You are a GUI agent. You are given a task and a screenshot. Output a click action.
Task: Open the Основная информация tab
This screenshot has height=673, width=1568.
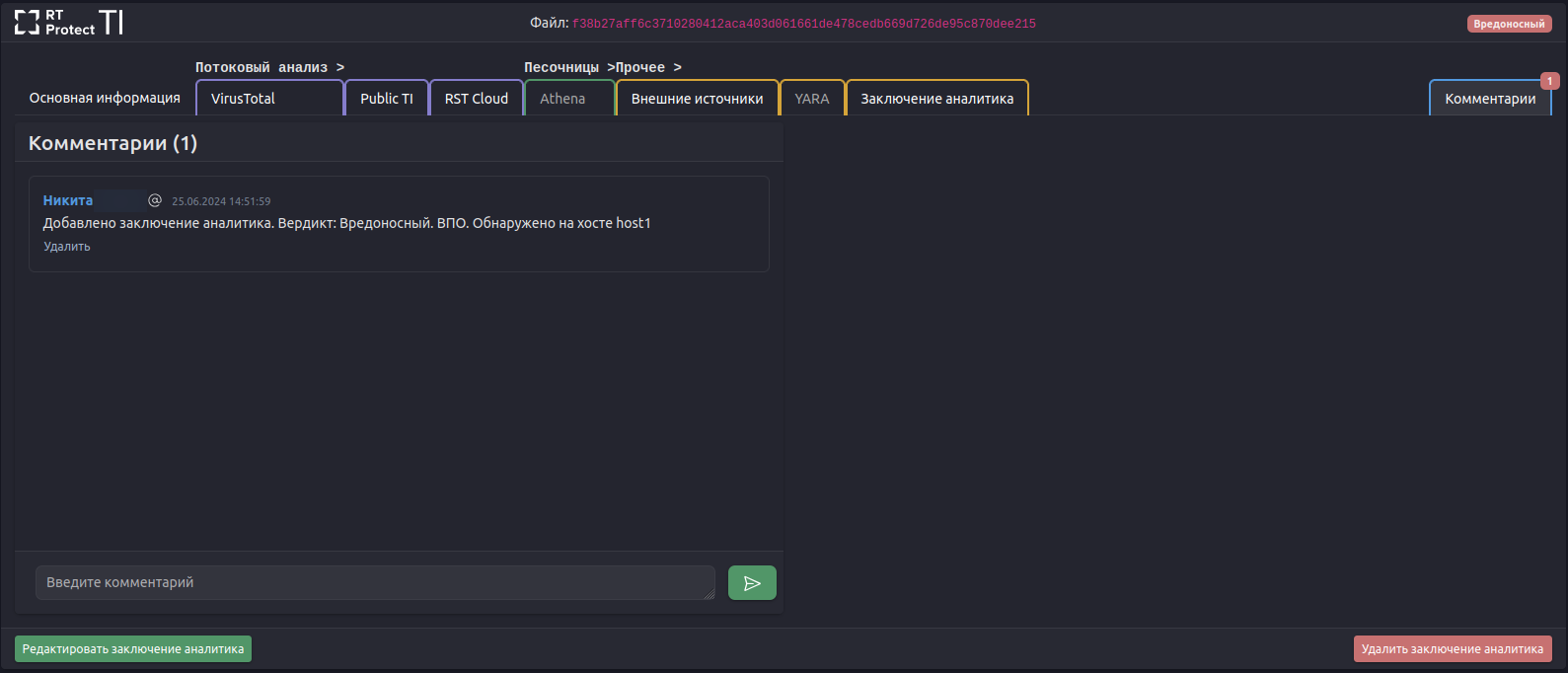coord(105,99)
